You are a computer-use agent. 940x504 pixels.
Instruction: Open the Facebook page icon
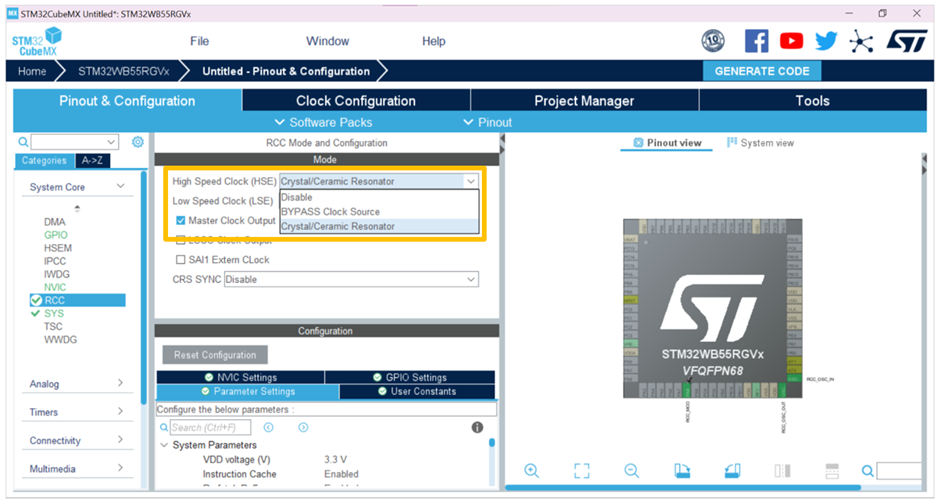(x=757, y=41)
